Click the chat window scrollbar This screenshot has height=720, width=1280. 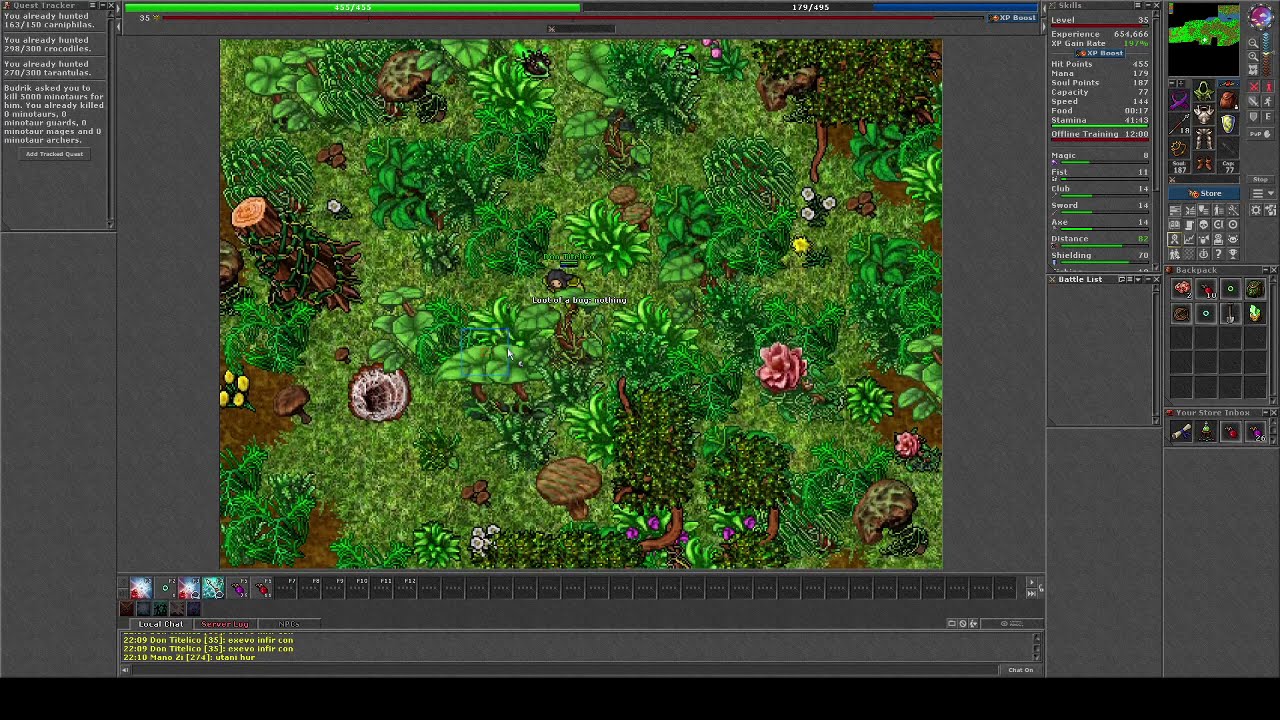tap(1037, 646)
